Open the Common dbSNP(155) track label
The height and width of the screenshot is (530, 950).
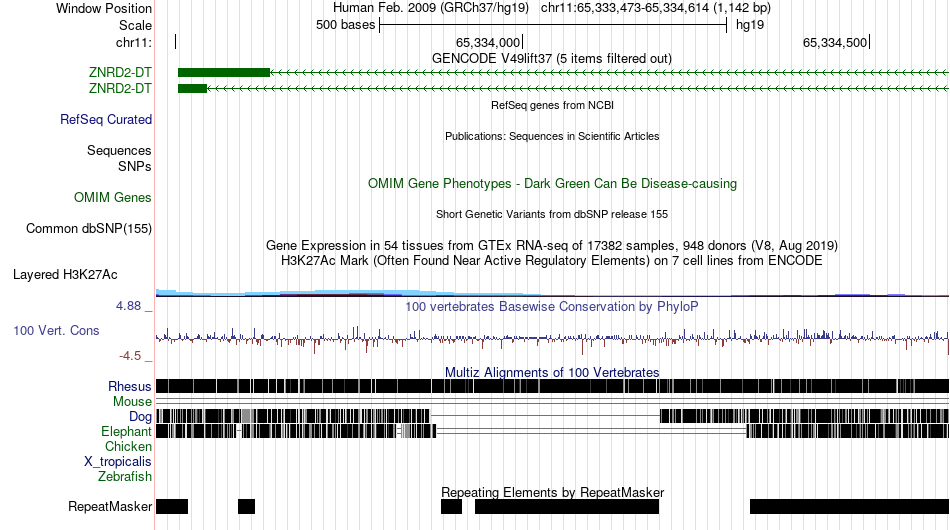[x=89, y=228]
